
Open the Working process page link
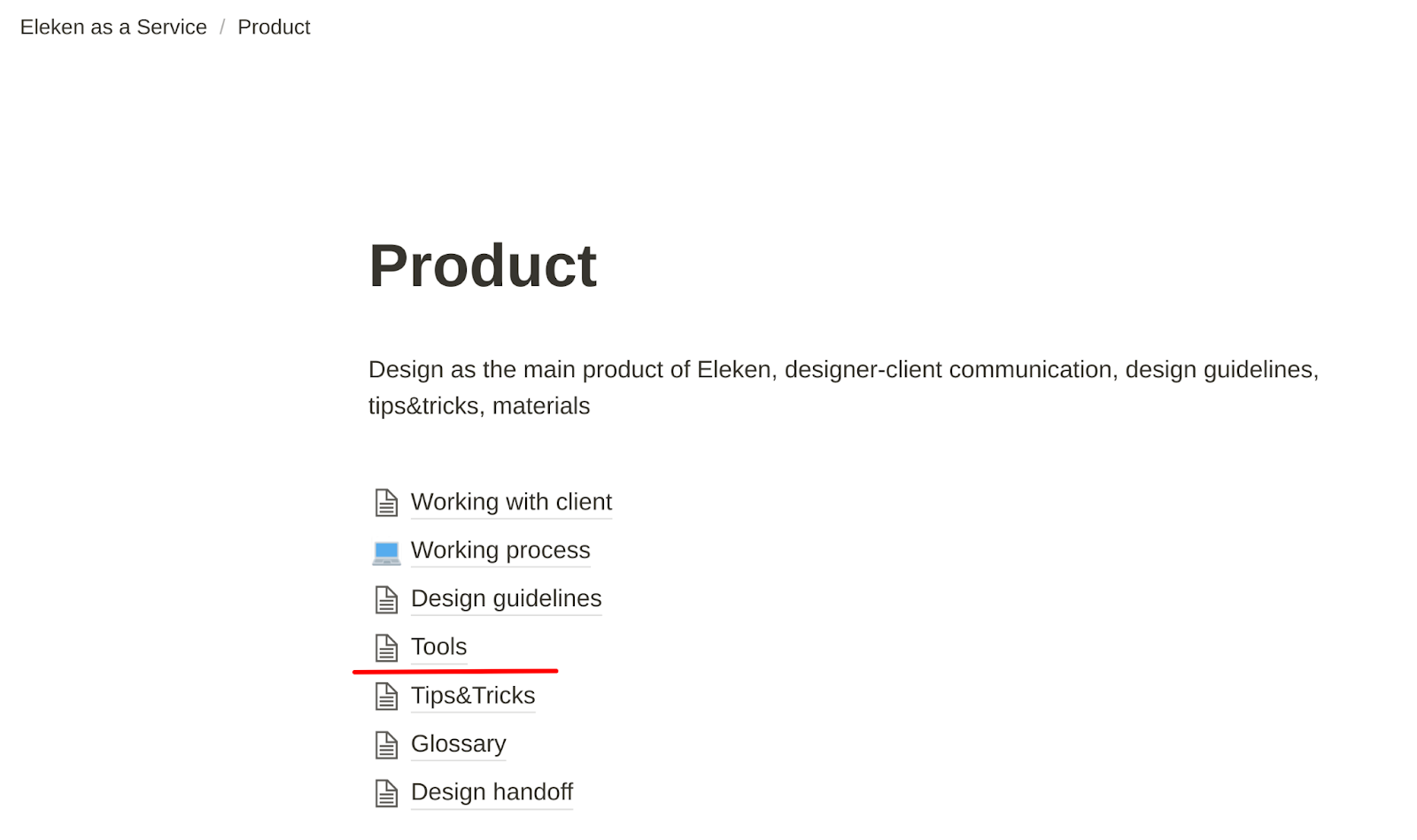point(500,551)
